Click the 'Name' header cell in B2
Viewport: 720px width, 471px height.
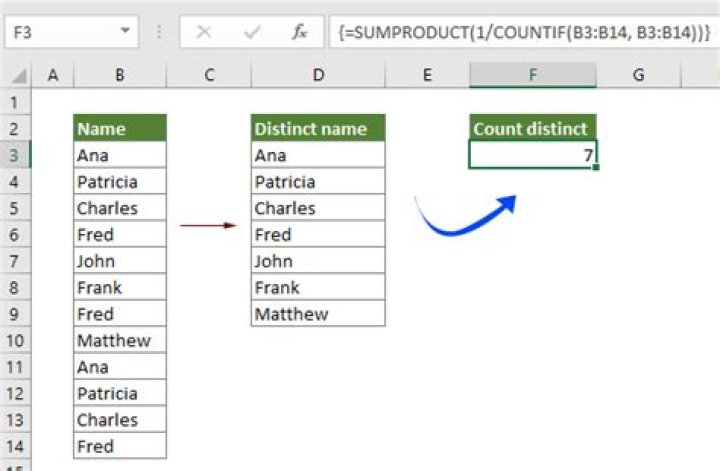[120, 129]
